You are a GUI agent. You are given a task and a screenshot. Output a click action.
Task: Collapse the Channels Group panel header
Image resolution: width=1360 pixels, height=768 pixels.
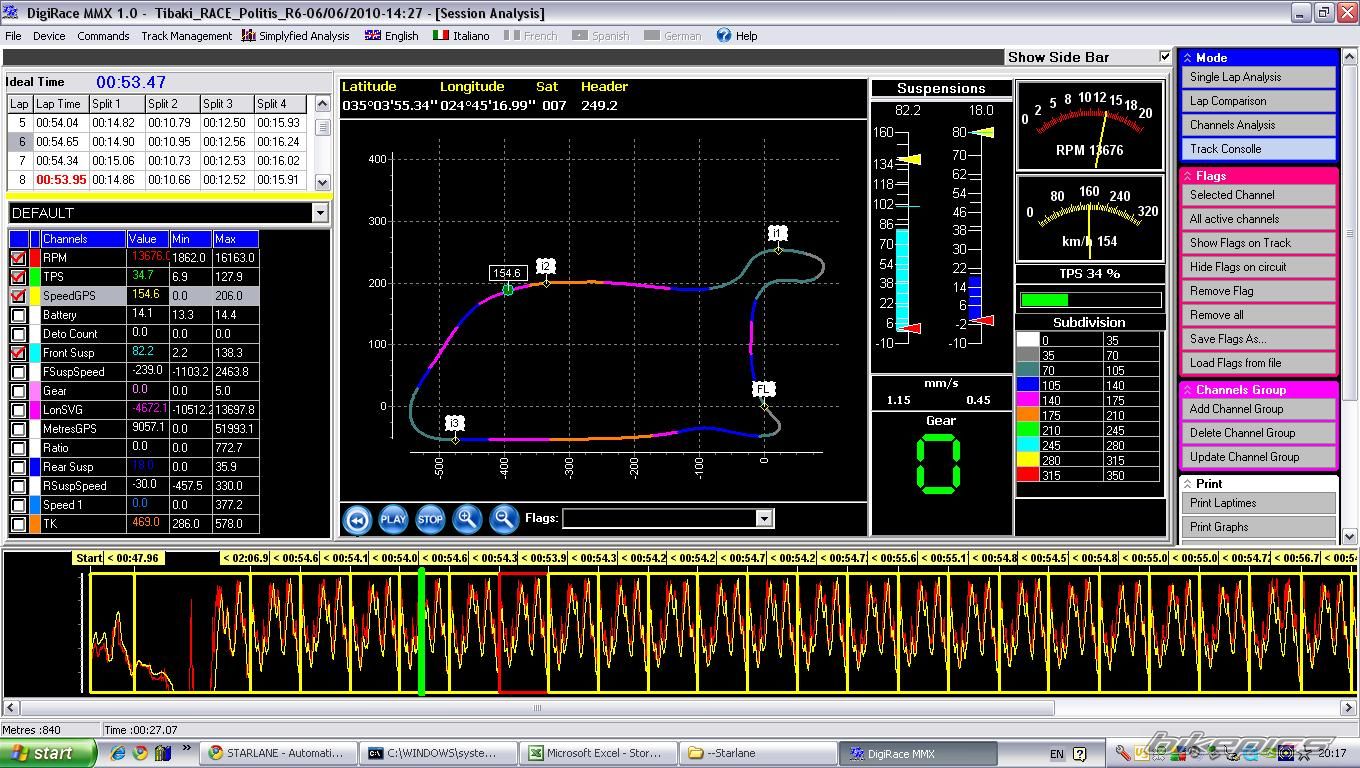point(1188,390)
